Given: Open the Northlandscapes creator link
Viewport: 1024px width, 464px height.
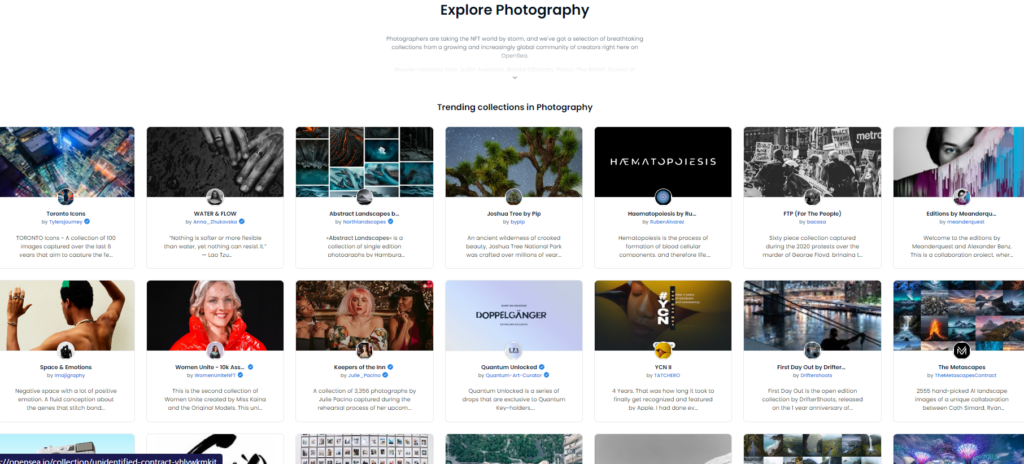Looking at the screenshot, I should coord(364,222).
